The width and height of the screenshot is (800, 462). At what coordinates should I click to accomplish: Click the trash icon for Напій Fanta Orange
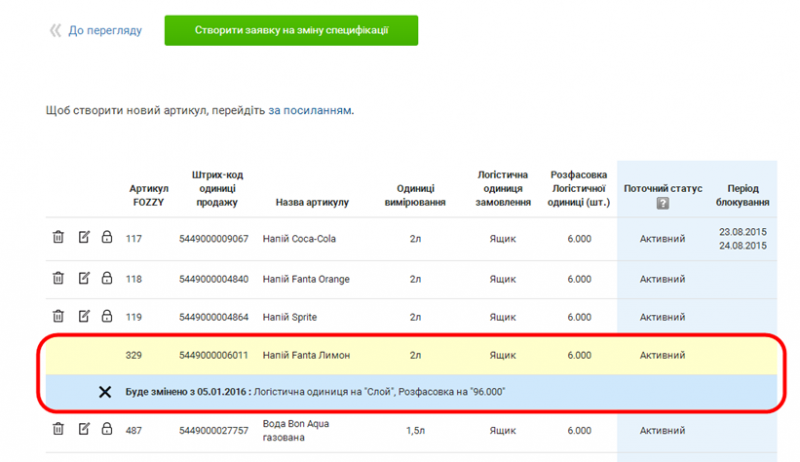coord(58,278)
